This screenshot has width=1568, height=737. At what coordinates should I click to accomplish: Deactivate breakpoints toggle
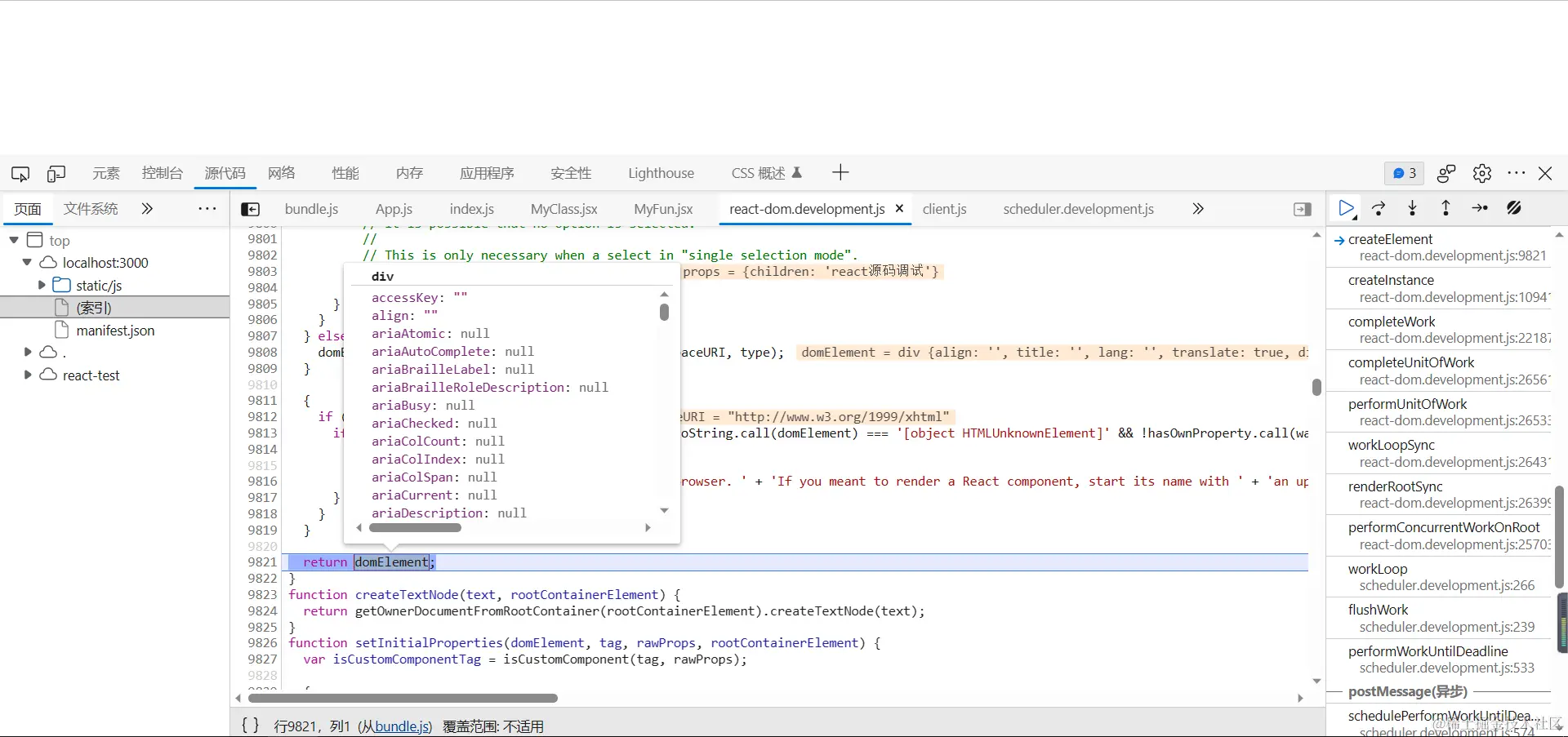[1514, 208]
